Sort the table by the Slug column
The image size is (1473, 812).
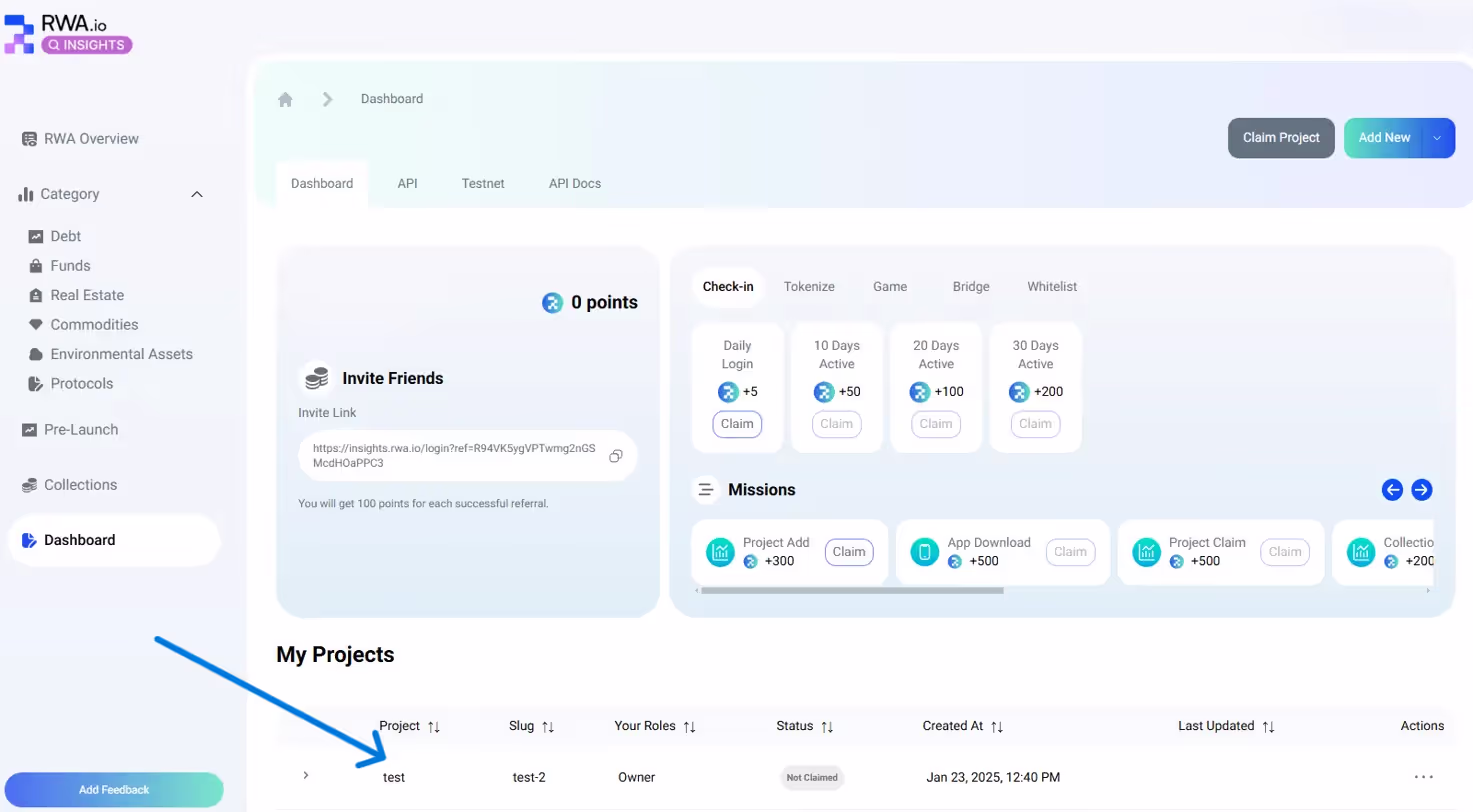[x=547, y=727]
